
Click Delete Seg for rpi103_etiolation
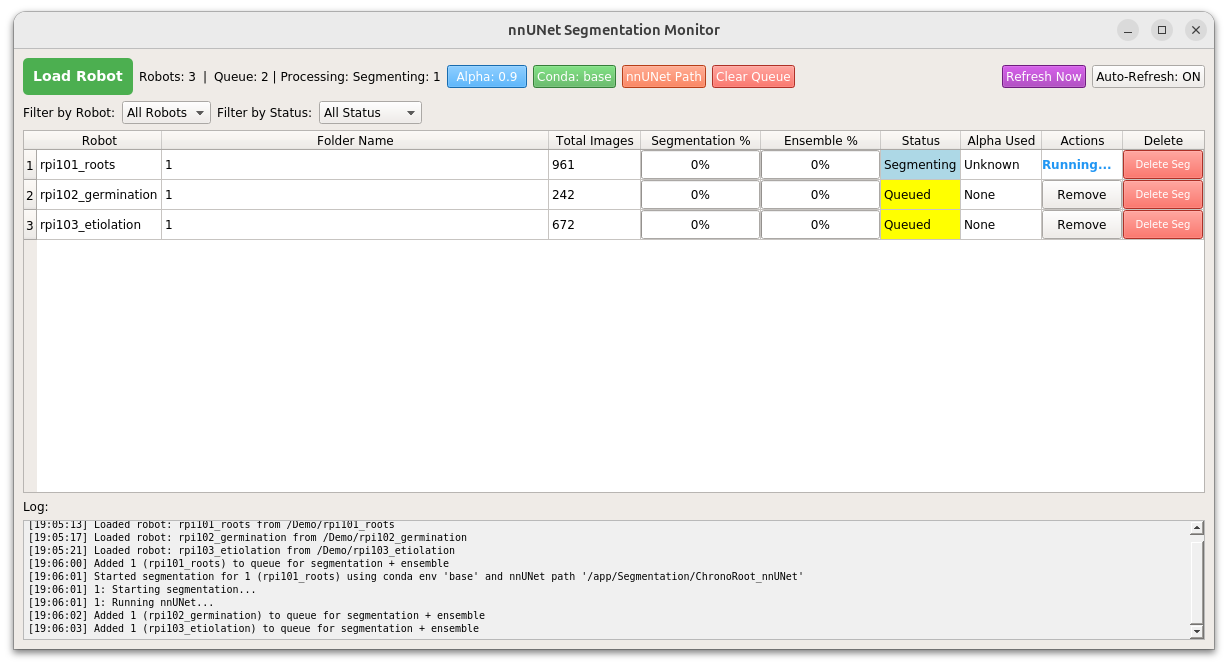point(1162,224)
